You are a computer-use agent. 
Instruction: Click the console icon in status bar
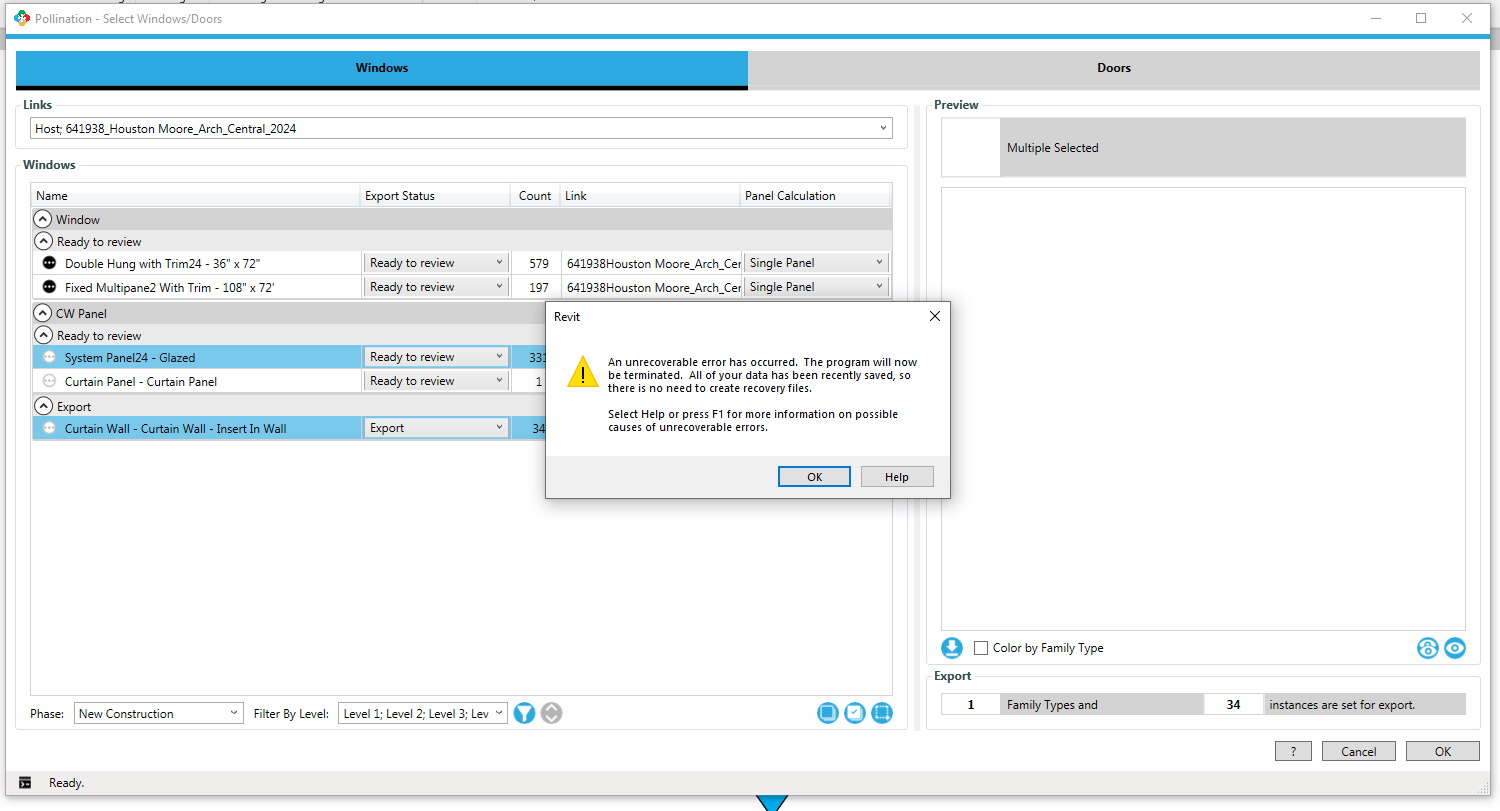click(x=25, y=783)
